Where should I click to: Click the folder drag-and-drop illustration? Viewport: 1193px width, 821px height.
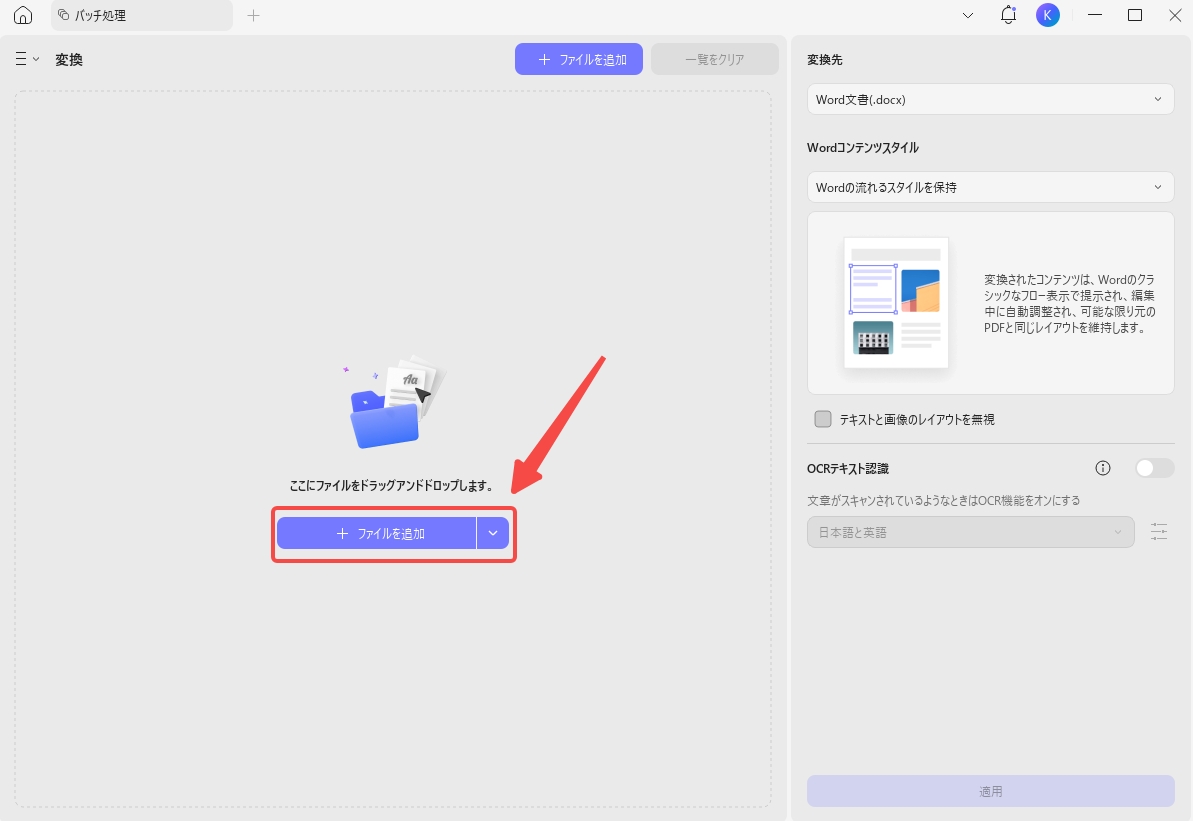tap(393, 402)
